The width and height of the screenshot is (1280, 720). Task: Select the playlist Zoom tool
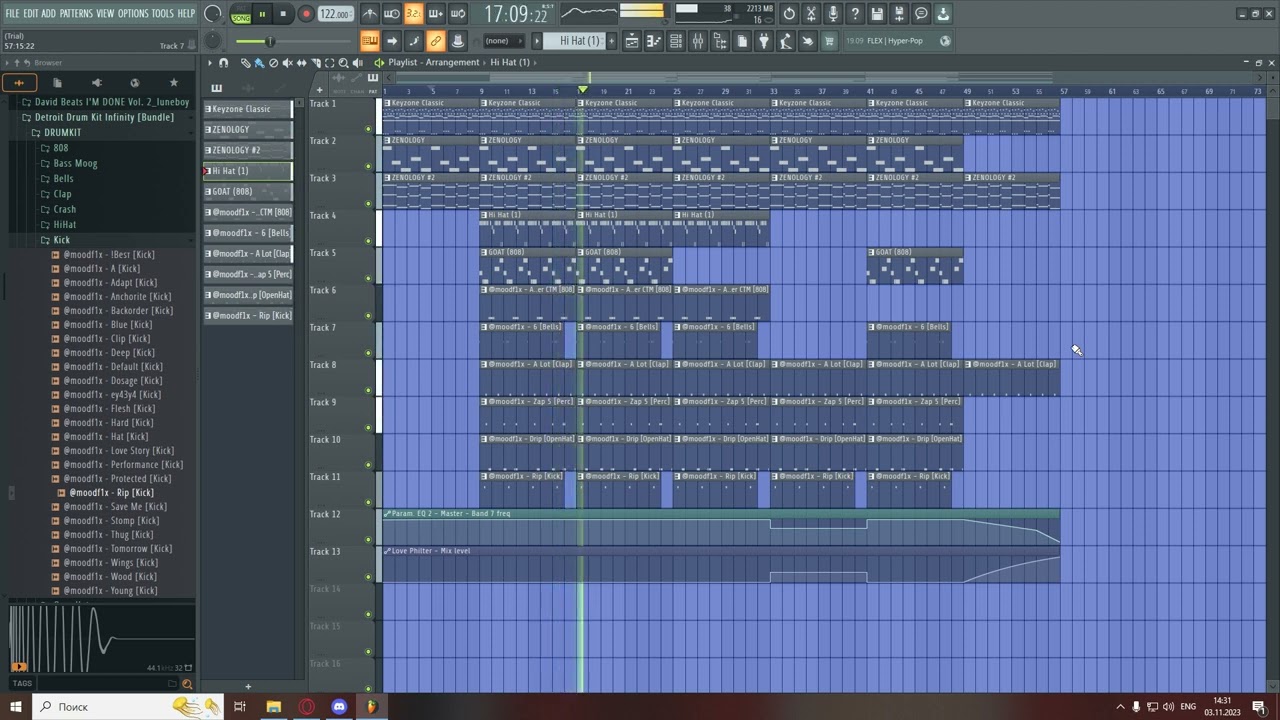[343, 63]
